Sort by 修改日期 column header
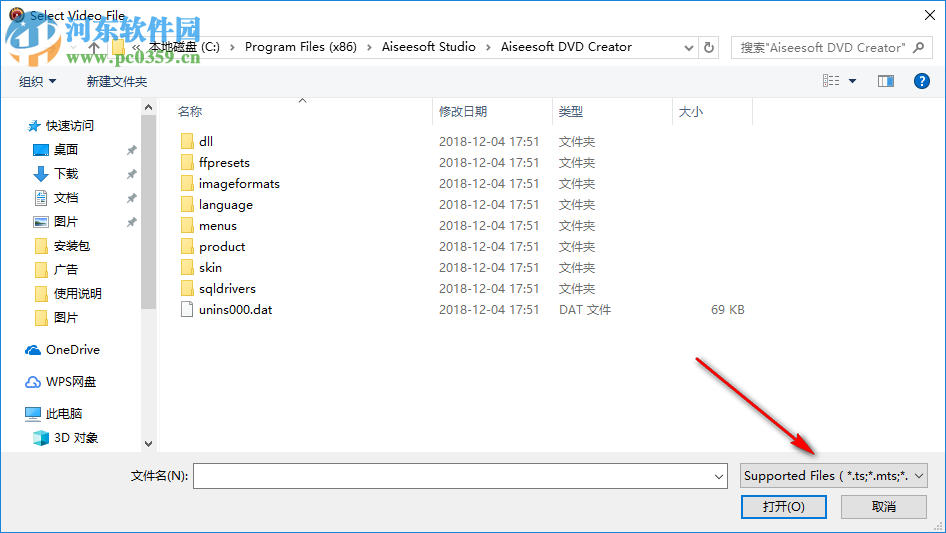This screenshot has height=533, width=946. click(463, 112)
